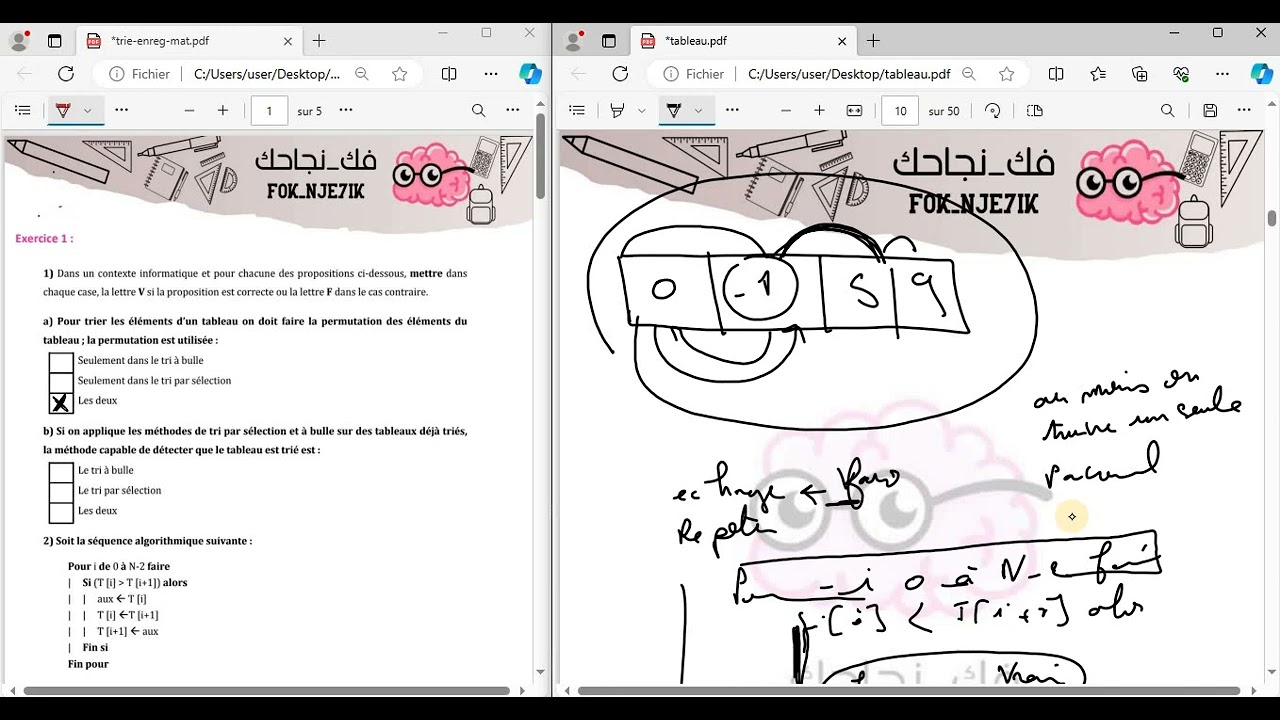Image resolution: width=1280 pixels, height=720 pixels.
Task: Open Copilot in tableau window
Action: pyautogui.click(x=1262, y=74)
